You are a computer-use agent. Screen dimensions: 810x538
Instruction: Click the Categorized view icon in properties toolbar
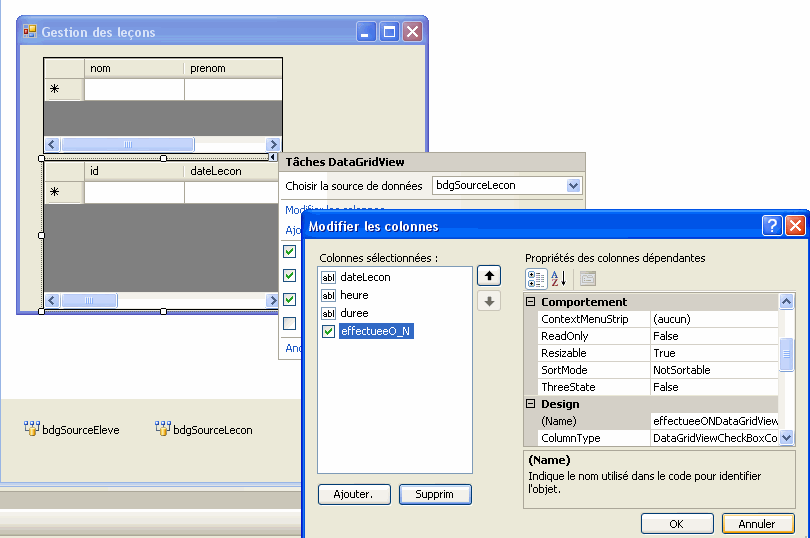tap(536, 279)
